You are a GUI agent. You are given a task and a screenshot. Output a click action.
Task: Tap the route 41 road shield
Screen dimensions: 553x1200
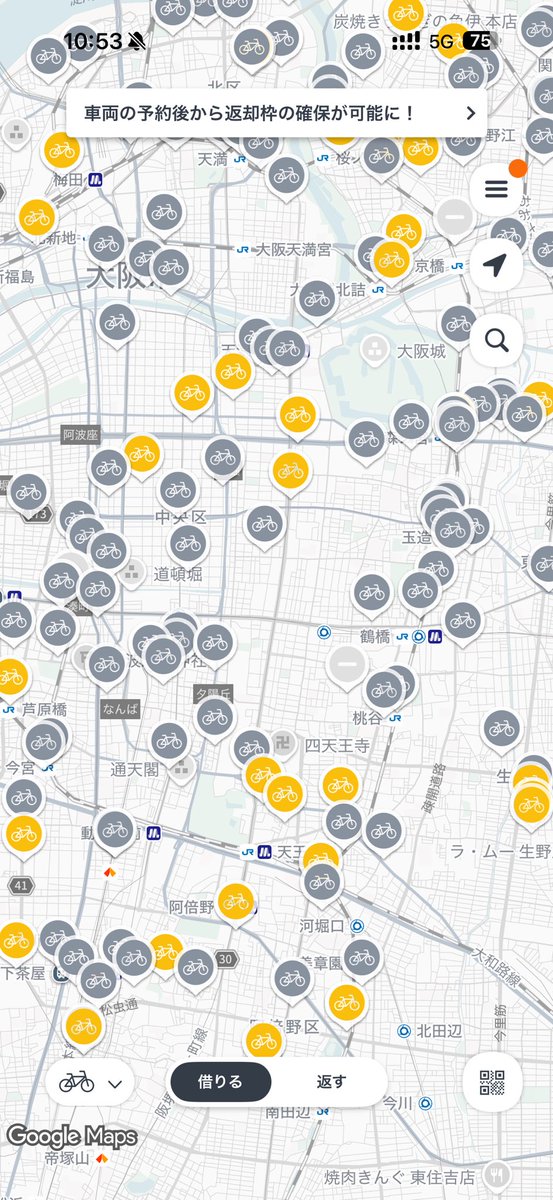(21, 886)
